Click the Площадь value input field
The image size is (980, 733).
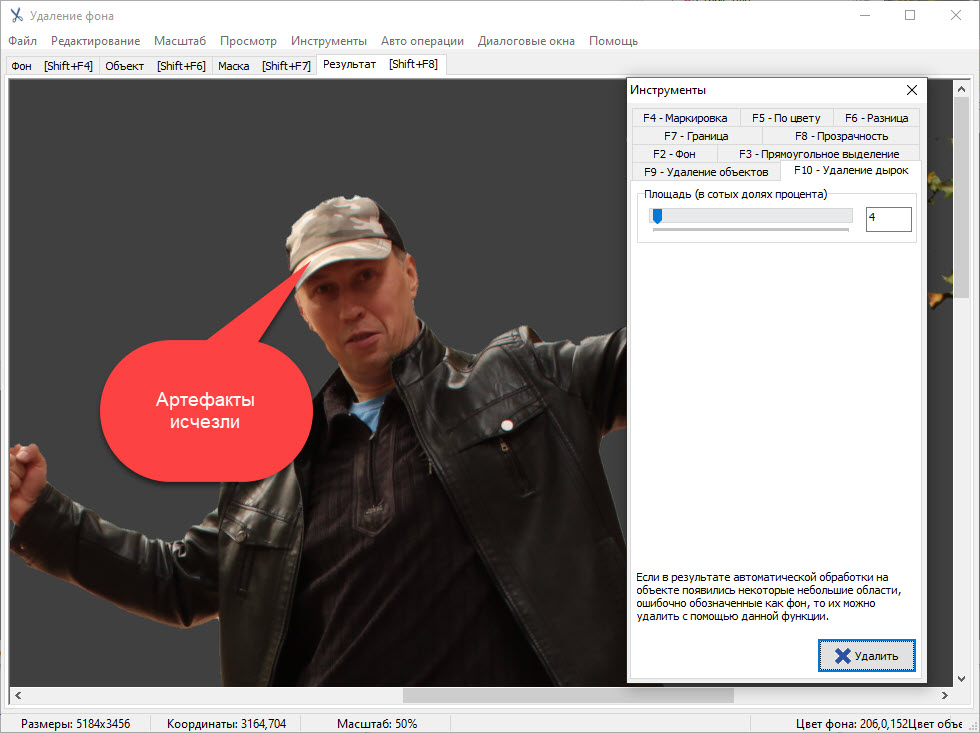(x=888, y=219)
